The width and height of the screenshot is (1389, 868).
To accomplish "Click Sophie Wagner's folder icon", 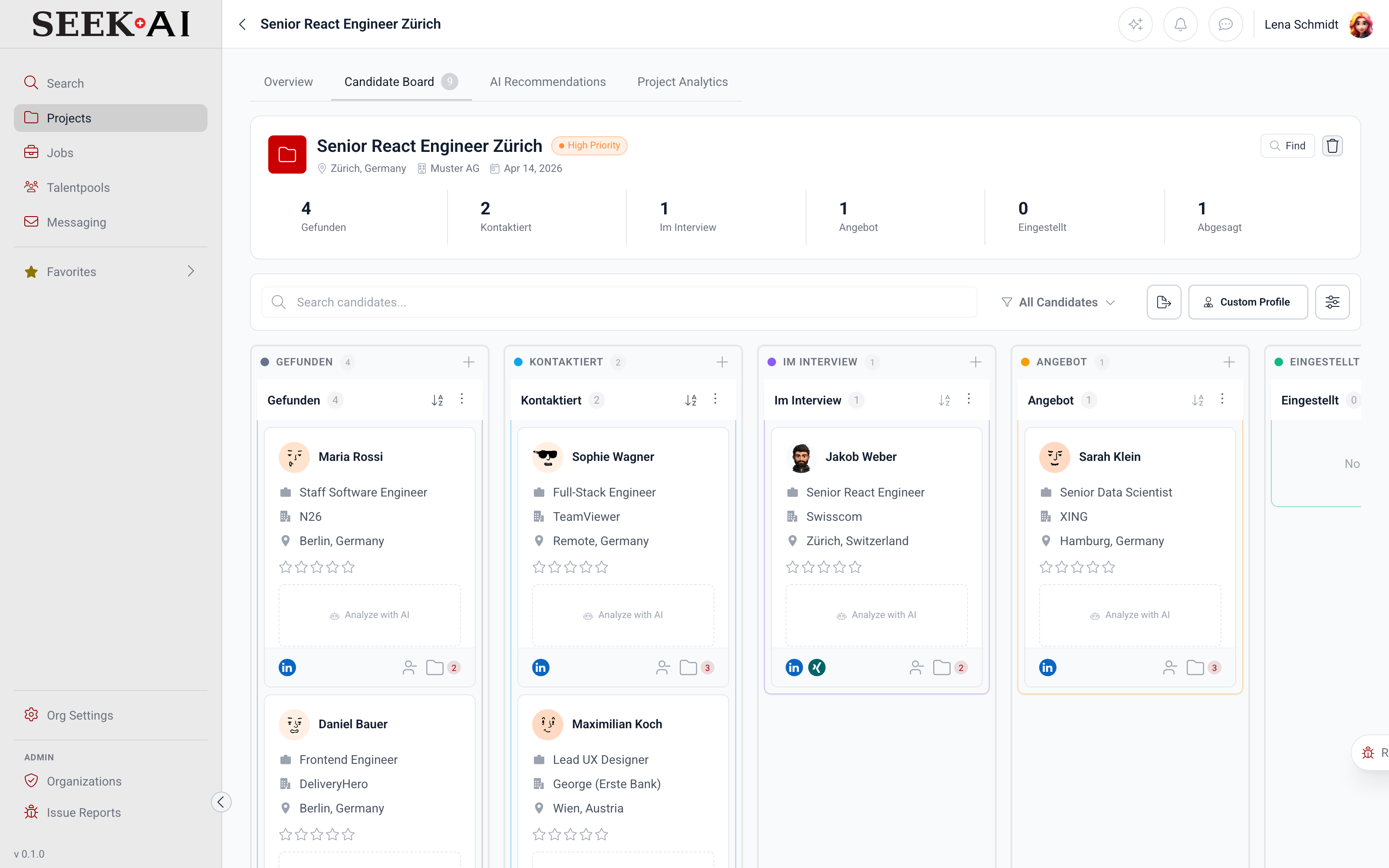I will coord(688,667).
